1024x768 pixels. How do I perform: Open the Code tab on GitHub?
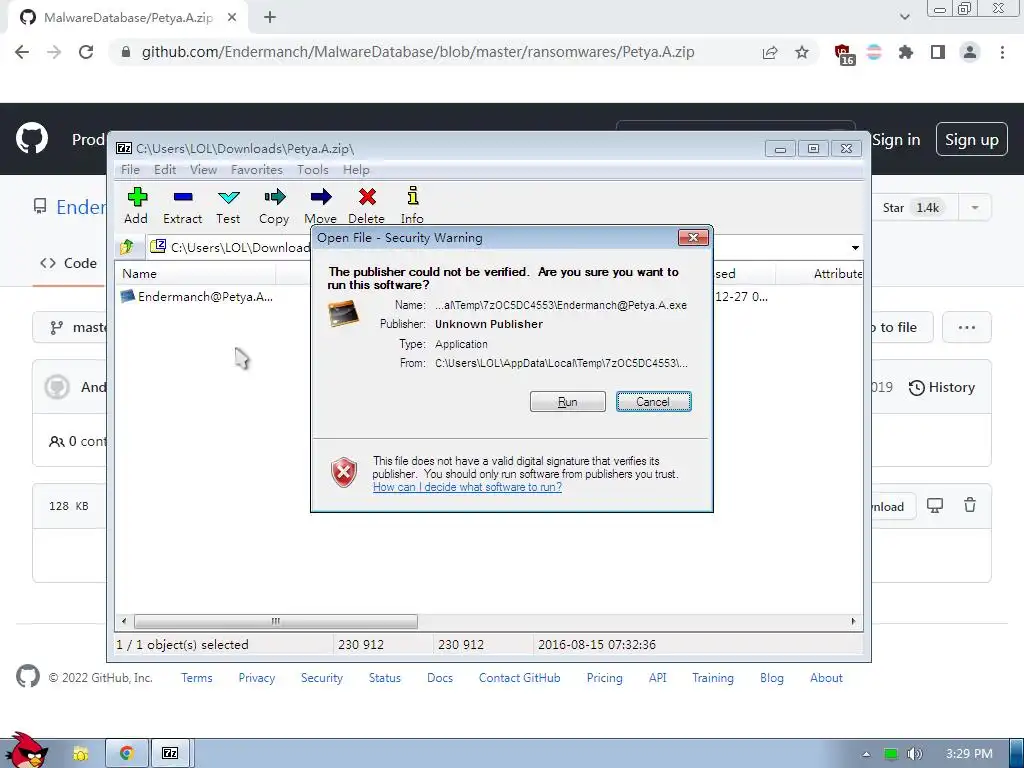point(69,263)
